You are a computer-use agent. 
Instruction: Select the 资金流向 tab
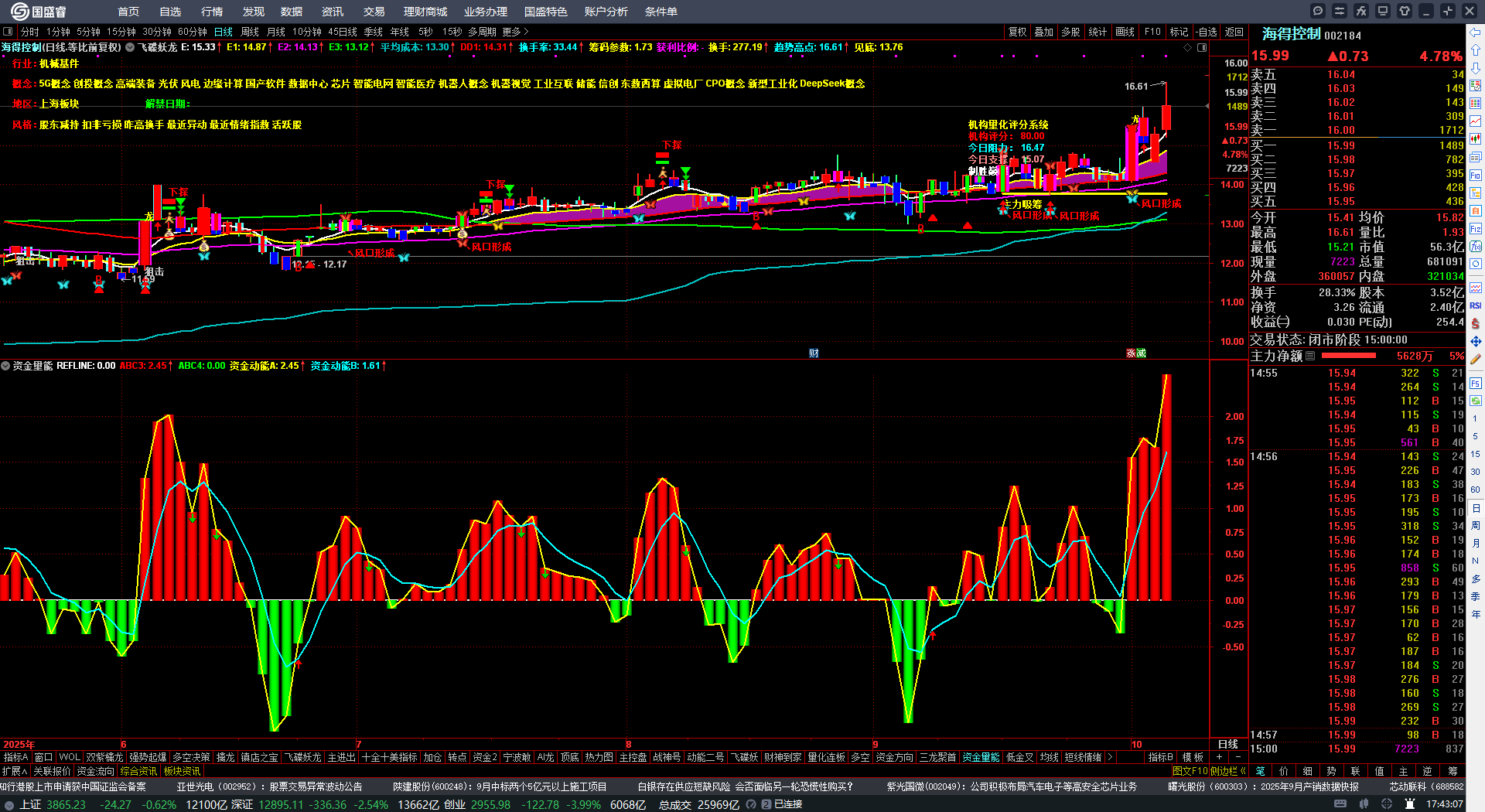(95, 771)
